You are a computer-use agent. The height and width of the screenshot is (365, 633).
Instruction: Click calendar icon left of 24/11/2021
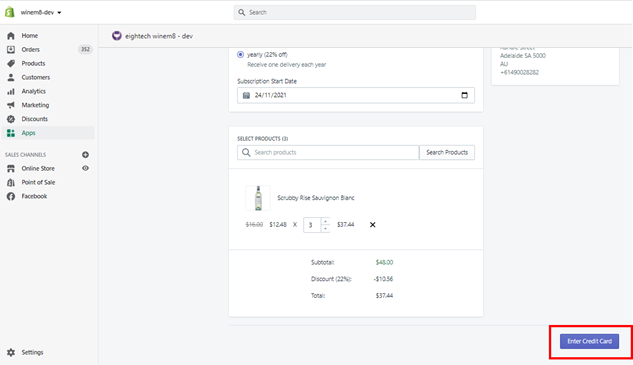coord(246,95)
